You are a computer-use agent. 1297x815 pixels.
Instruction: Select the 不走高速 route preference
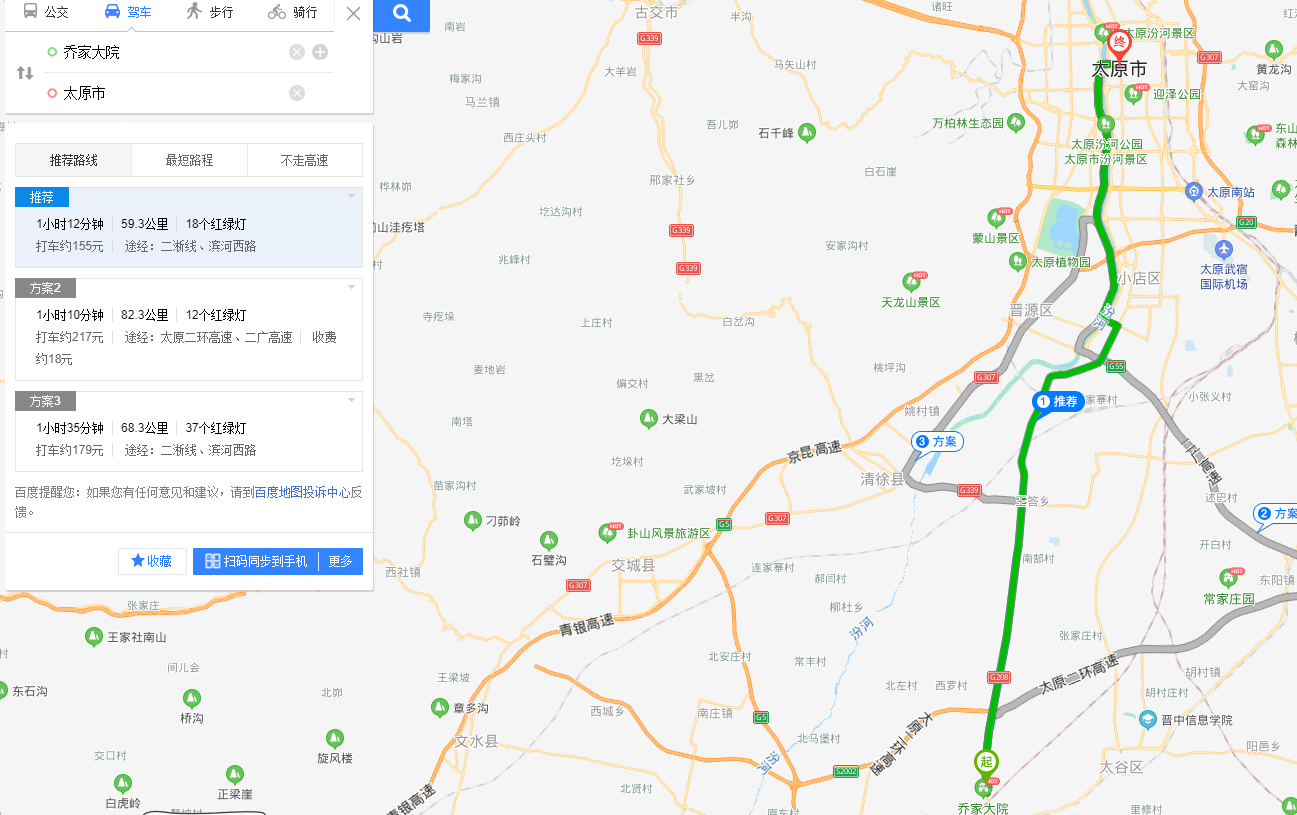[305, 160]
